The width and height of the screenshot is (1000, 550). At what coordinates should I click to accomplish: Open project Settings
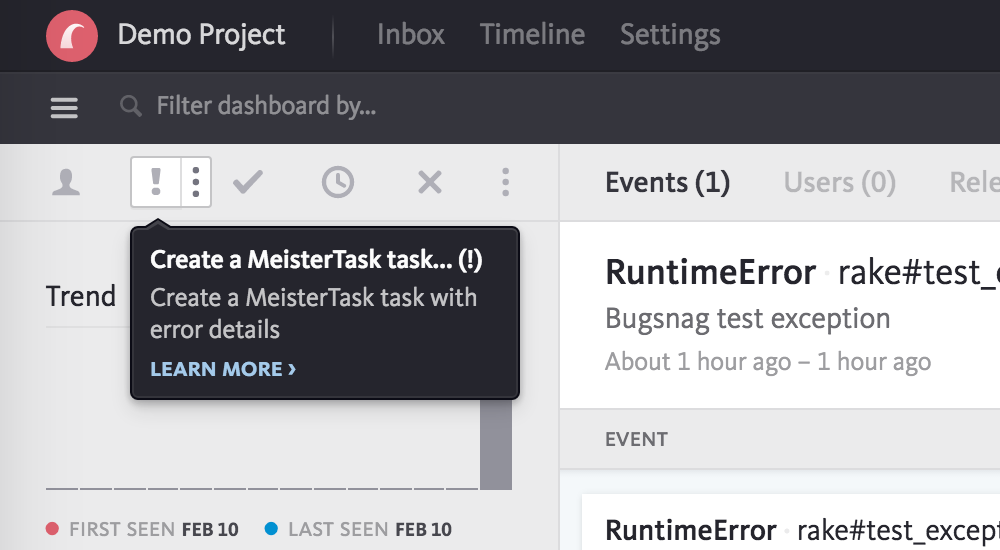point(670,35)
